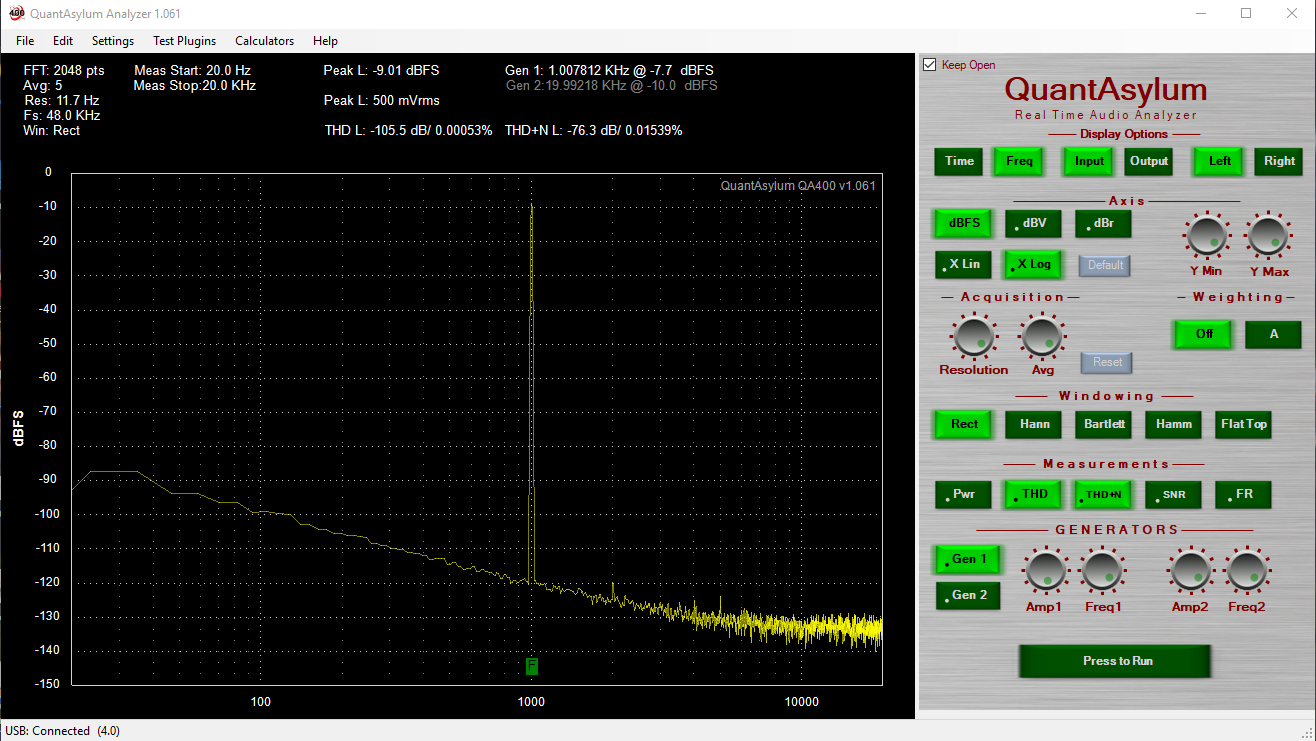Toggle the Pwr measurement
This screenshot has height=741, width=1316.
pyautogui.click(x=964, y=494)
